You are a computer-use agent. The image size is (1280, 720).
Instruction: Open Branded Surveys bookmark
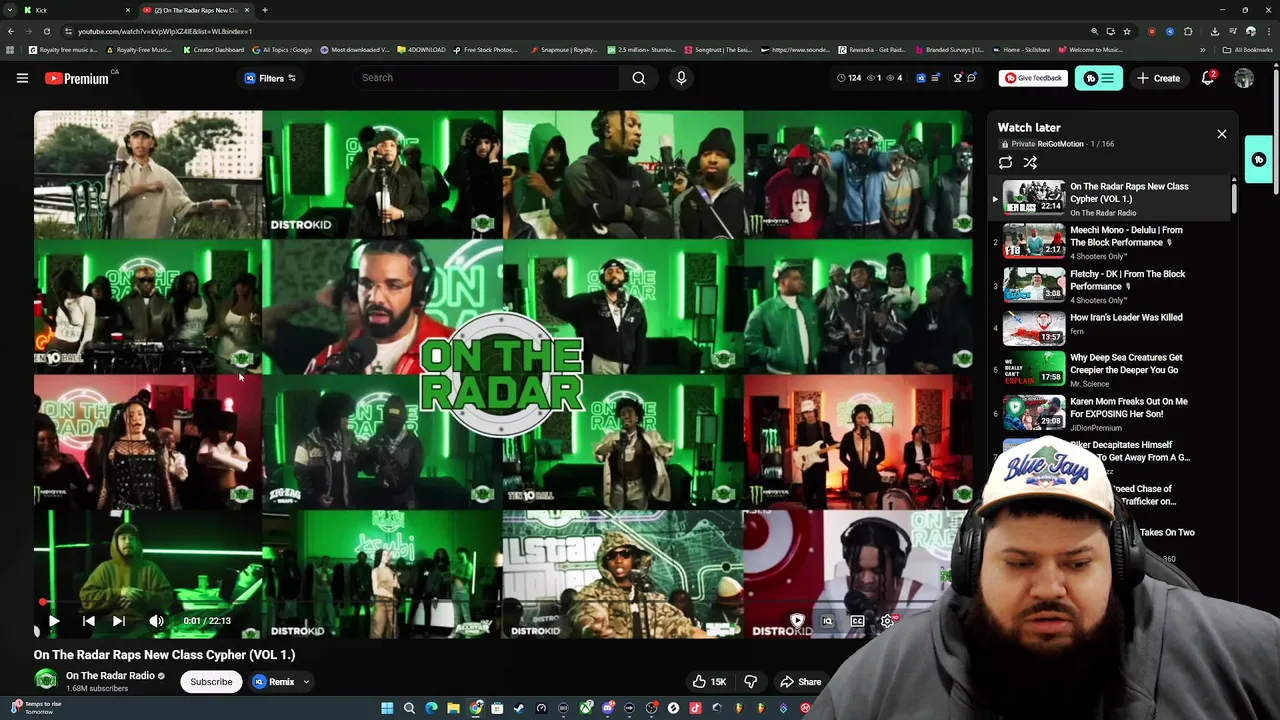(x=949, y=50)
